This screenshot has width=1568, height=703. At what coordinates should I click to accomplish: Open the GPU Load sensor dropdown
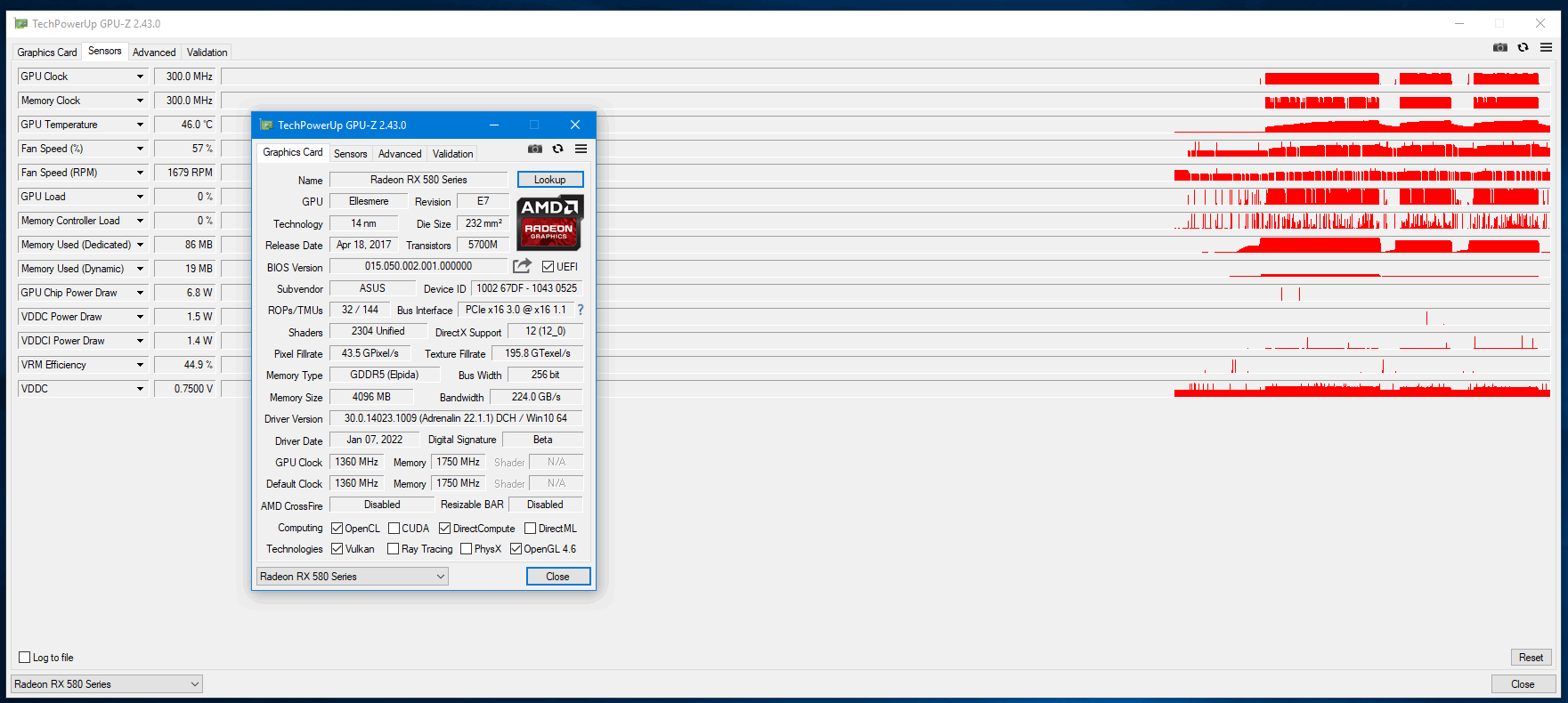click(140, 197)
